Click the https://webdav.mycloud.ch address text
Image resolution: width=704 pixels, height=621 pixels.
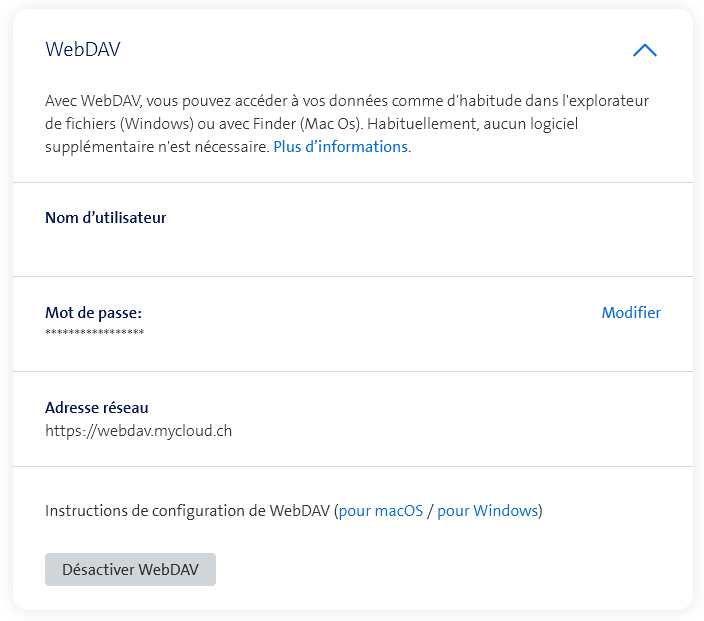[138, 431]
